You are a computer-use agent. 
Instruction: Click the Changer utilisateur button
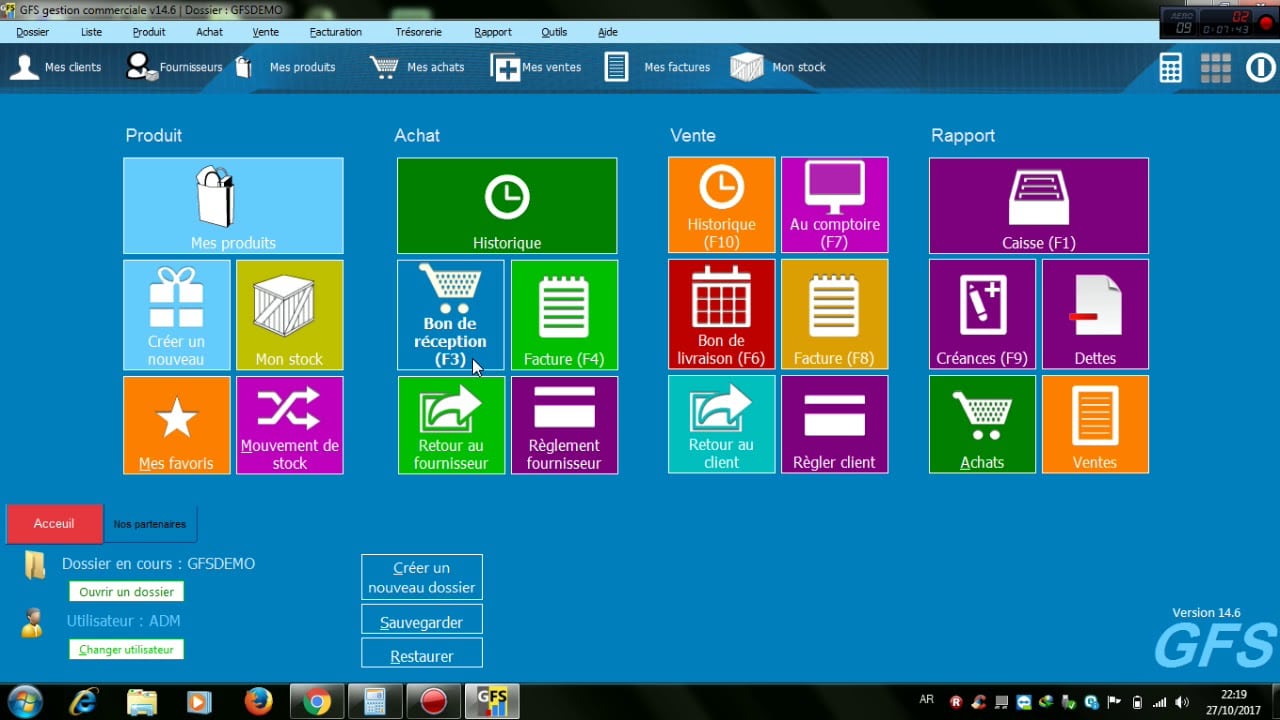tap(126, 650)
